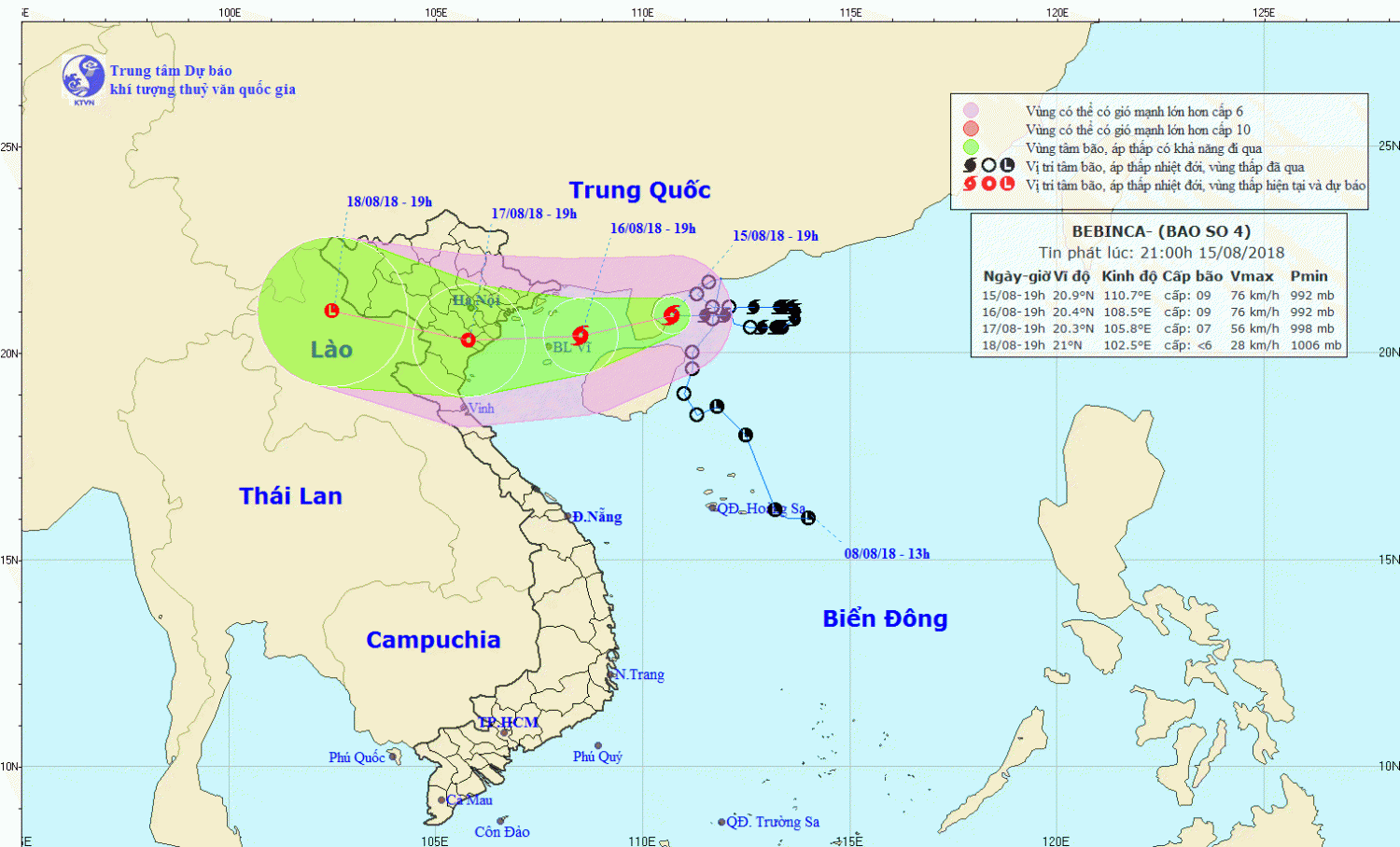Click the 'Pmin' column header
This screenshot has width=1400, height=847.
coord(1309,276)
